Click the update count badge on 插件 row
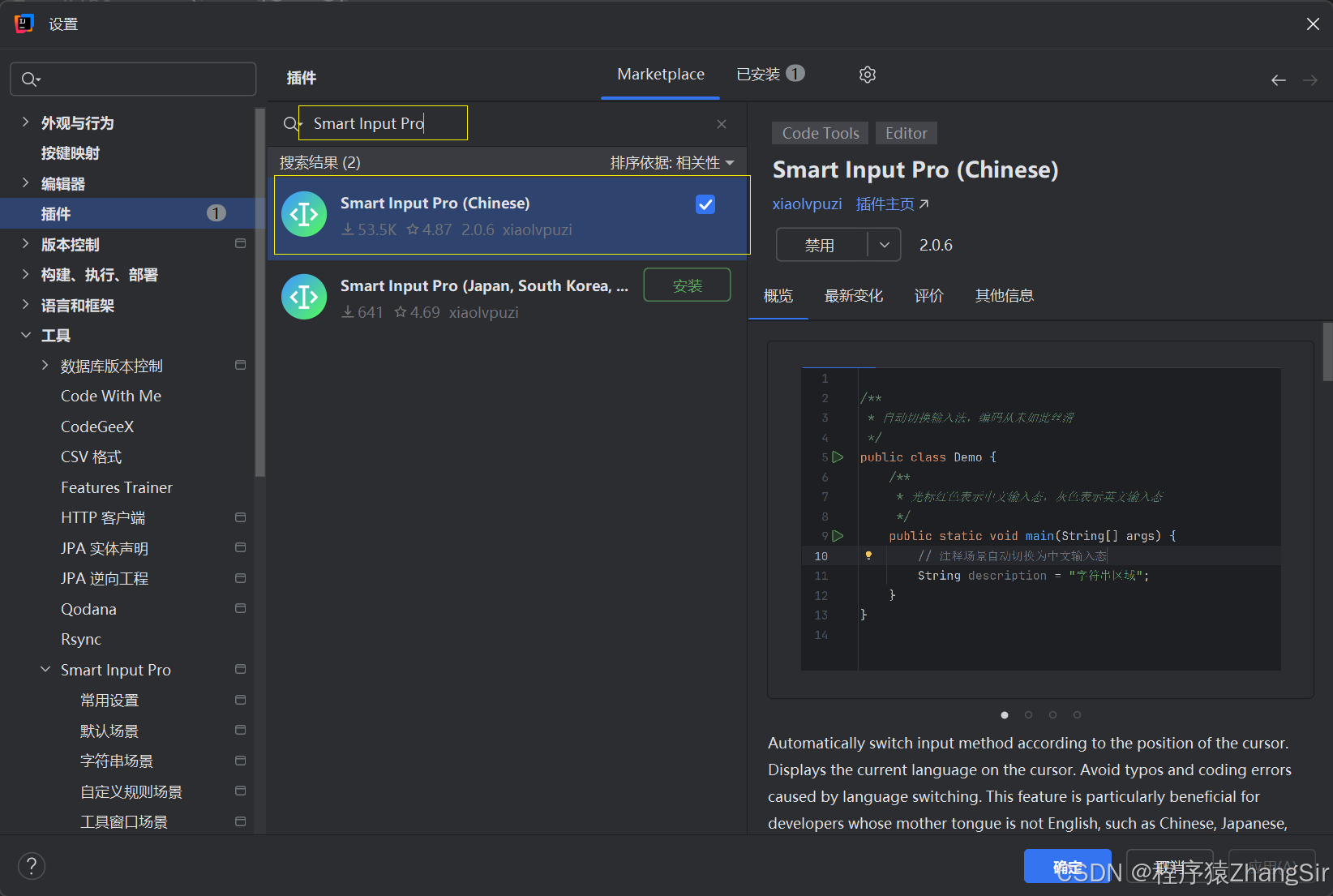The height and width of the screenshot is (896, 1333). tap(216, 213)
